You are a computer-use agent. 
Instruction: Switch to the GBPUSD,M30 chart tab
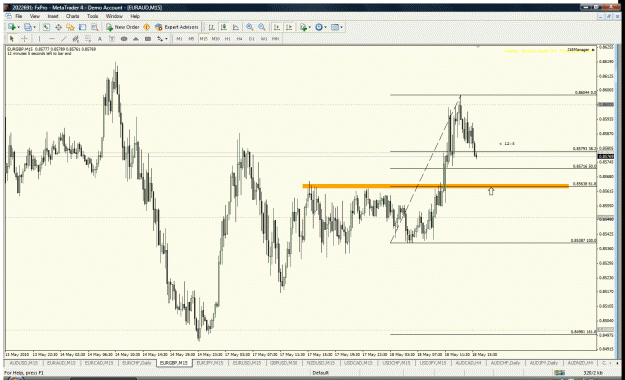pos(283,363)
